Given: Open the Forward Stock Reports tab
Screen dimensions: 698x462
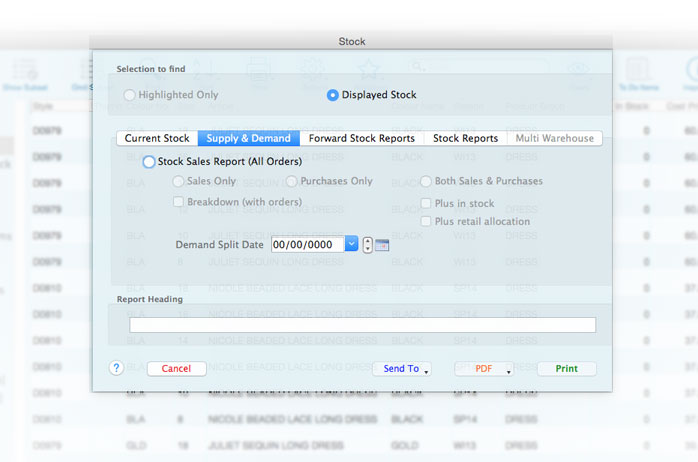Looking at the screenshot, I should (x=362, y=138).
